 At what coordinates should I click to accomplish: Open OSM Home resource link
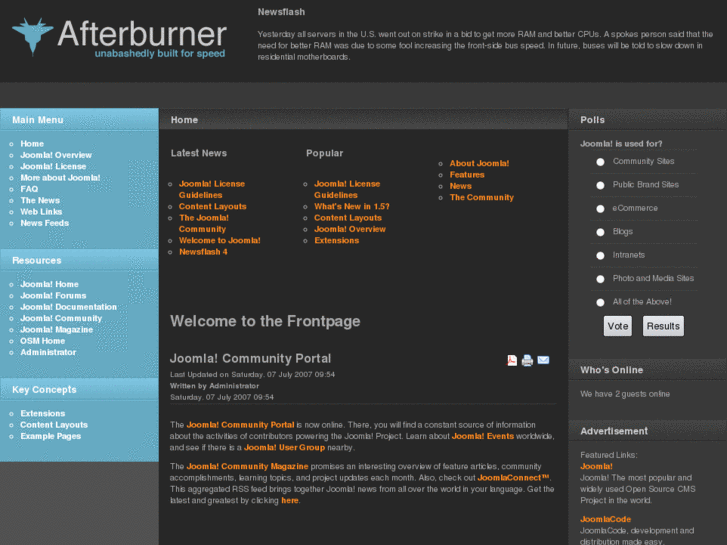coord(43,341)
